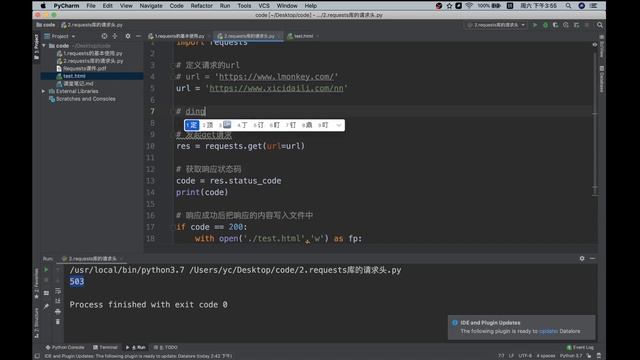Open the Navigate menu
The width and height of the screenshot is (640, 360).
point(151,6)
